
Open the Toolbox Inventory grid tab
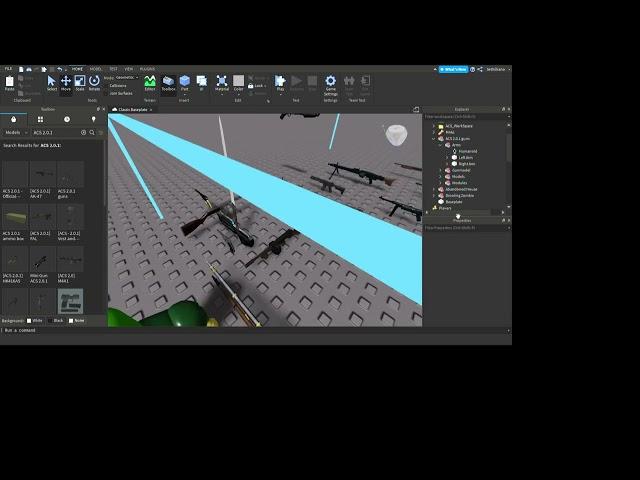tap(40, 119)
